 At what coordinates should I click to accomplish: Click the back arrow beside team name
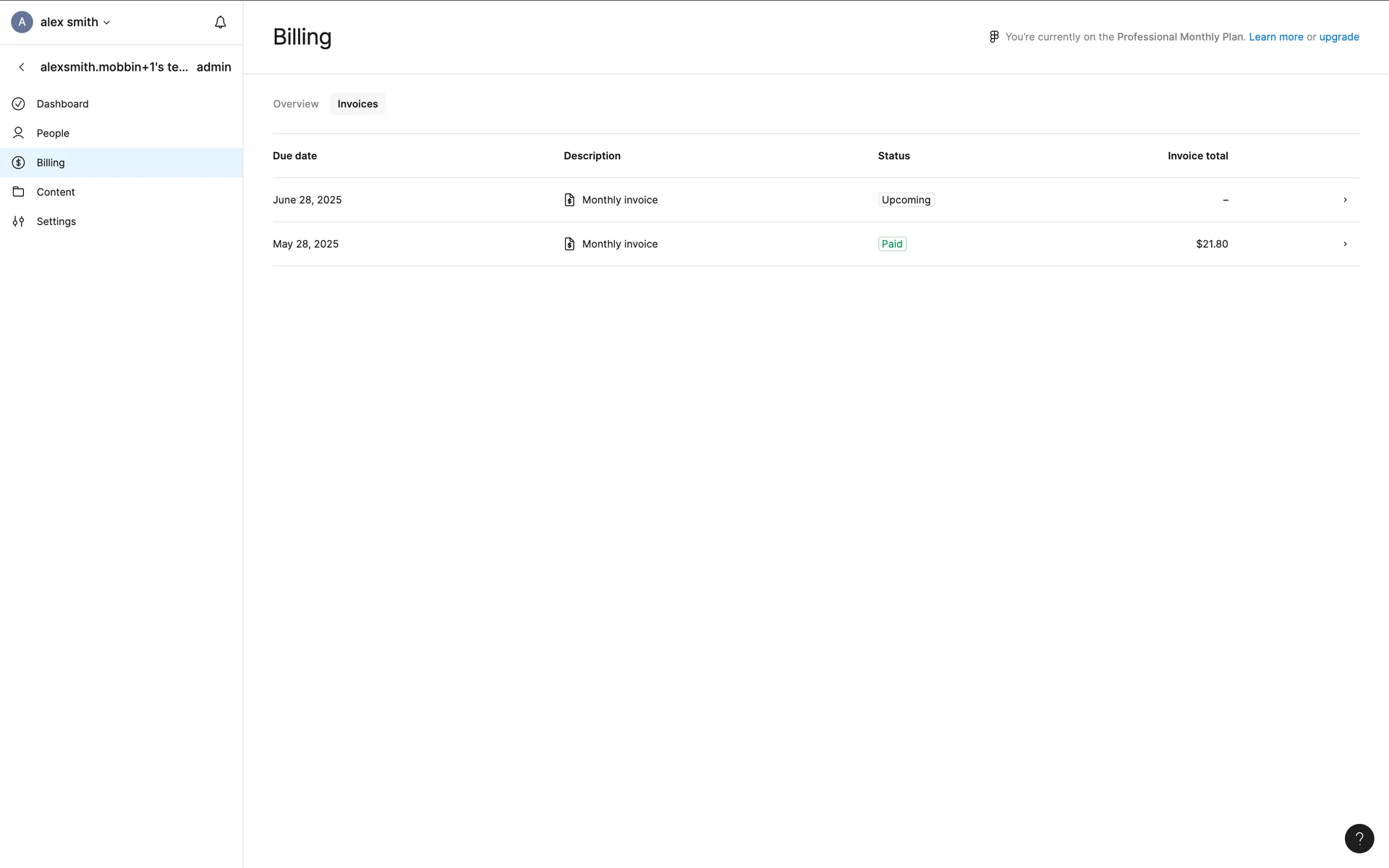22,67
